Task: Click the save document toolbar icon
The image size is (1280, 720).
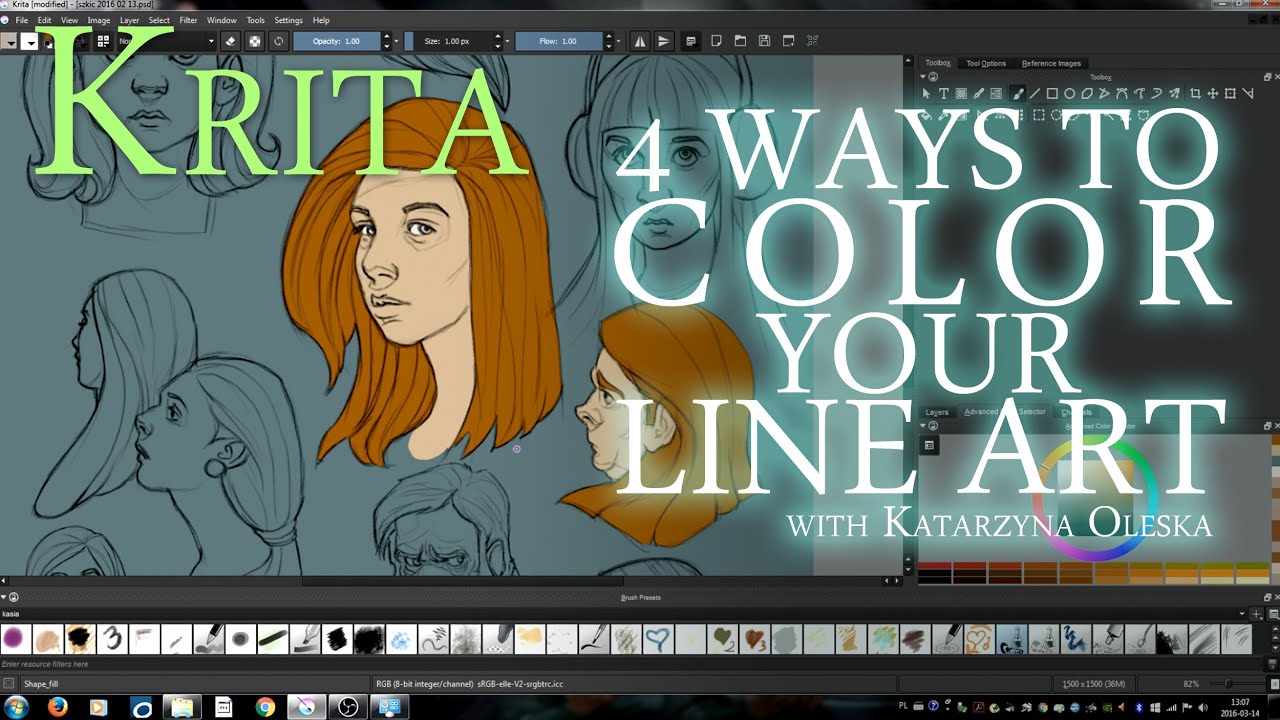Action: tap(764, 41)
